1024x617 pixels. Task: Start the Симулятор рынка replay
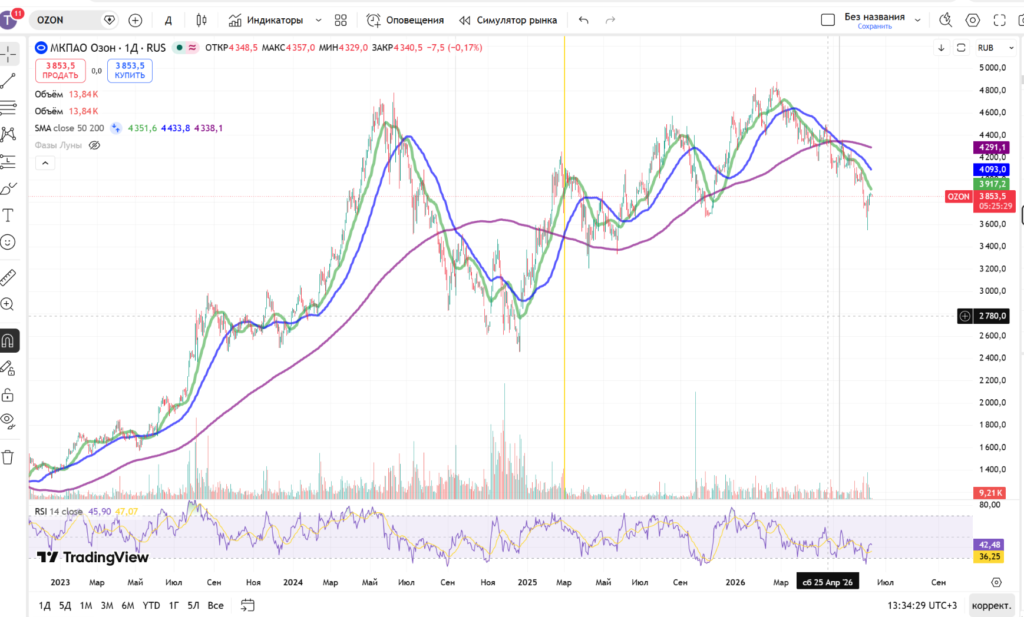click(x=508, y=20)
